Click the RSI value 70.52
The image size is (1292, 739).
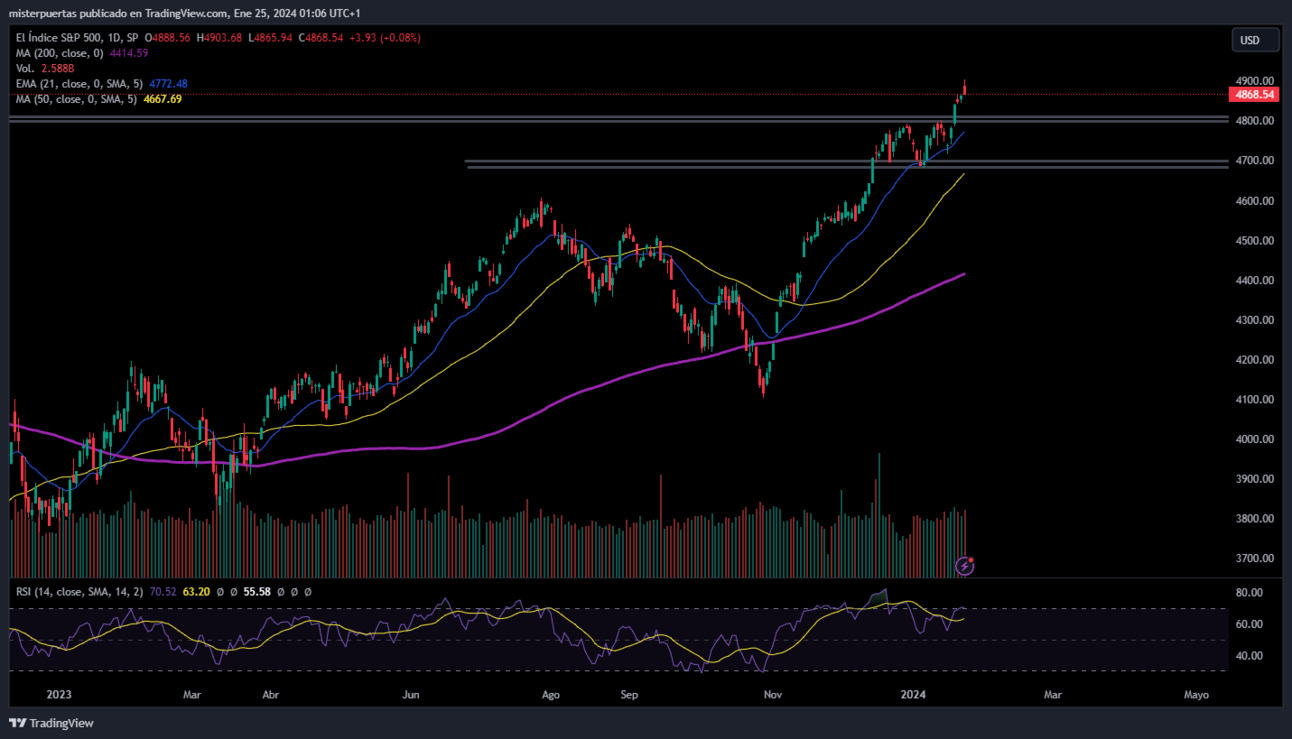(x=163, y=592)
